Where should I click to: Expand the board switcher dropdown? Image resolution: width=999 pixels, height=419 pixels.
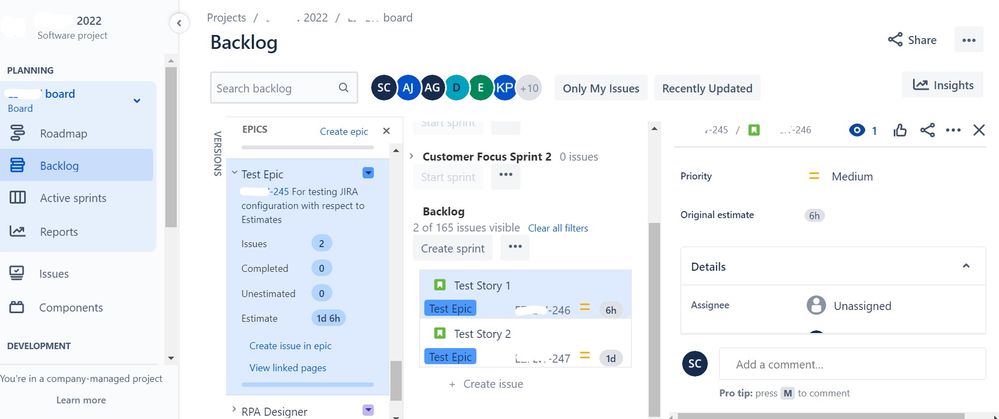136,101
